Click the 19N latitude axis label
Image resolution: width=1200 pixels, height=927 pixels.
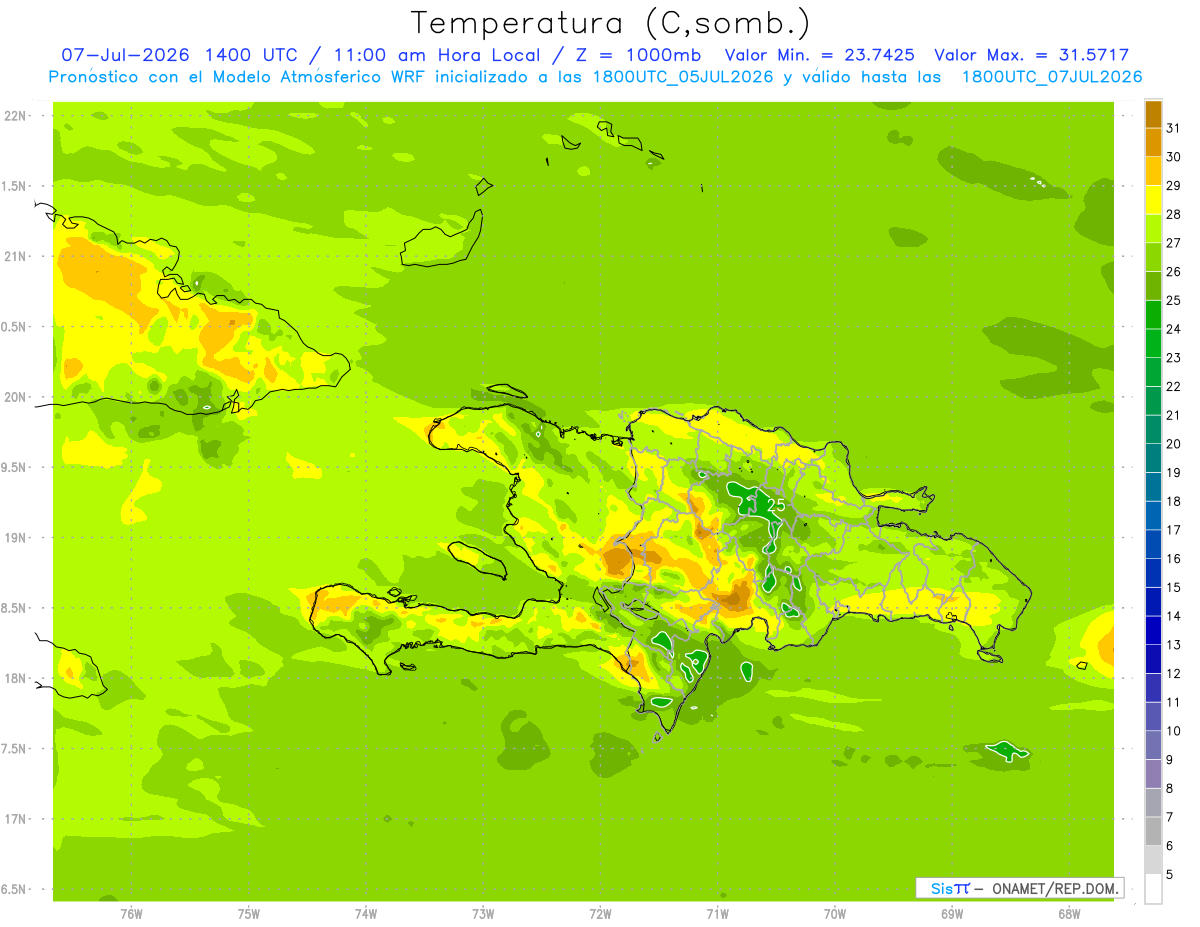[15, 538]
